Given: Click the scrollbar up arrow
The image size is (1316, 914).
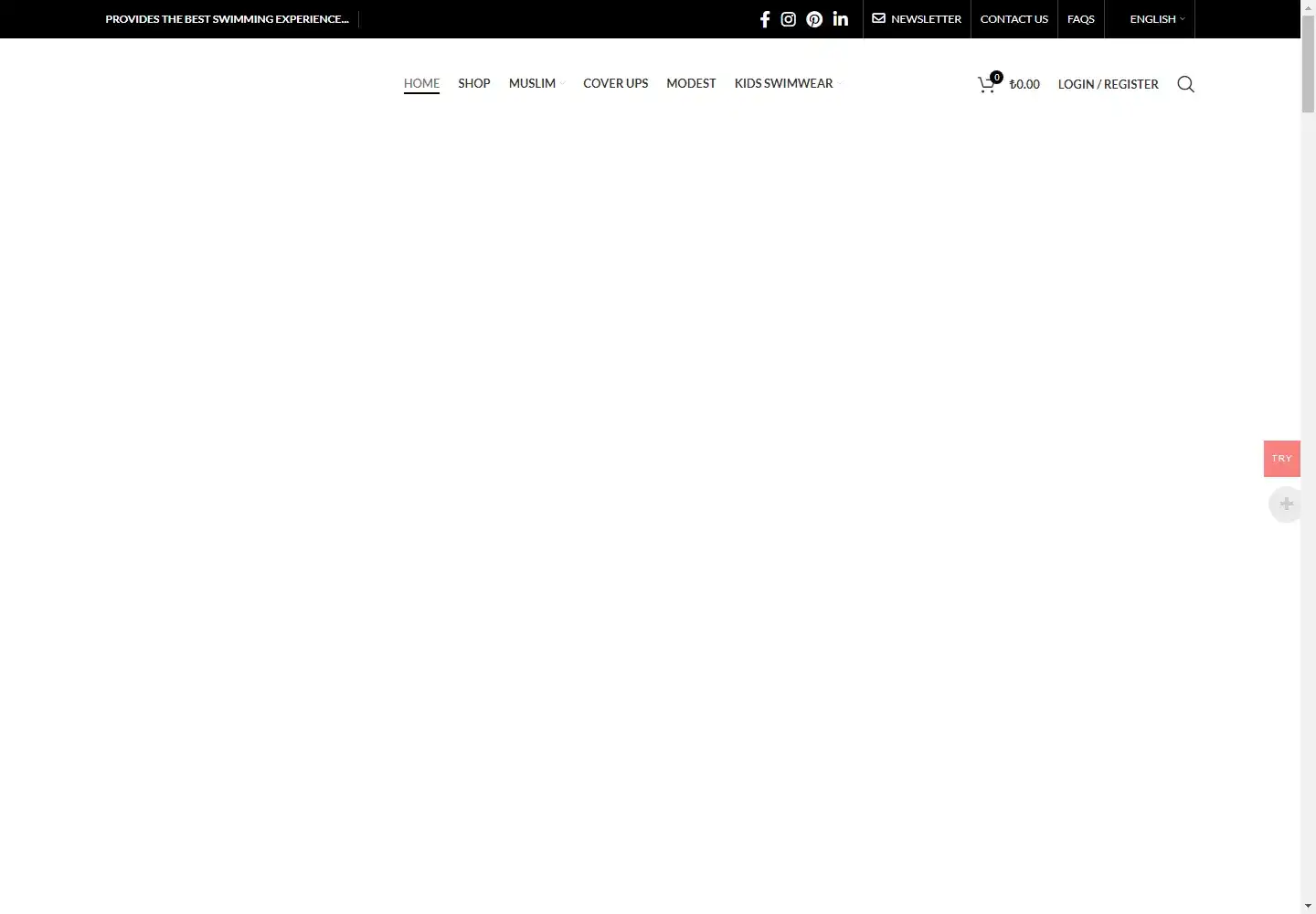Looking at the screenshot, I should 1308,7.
